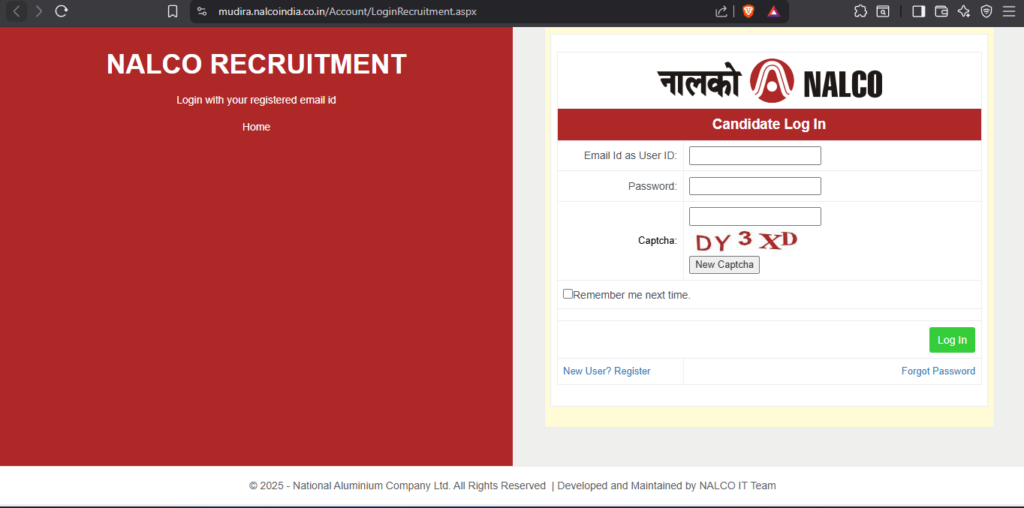This screenshot has height=508, width=1024.
Task: Reload the page using the refresh icon
Action: [x=61, y=11]
